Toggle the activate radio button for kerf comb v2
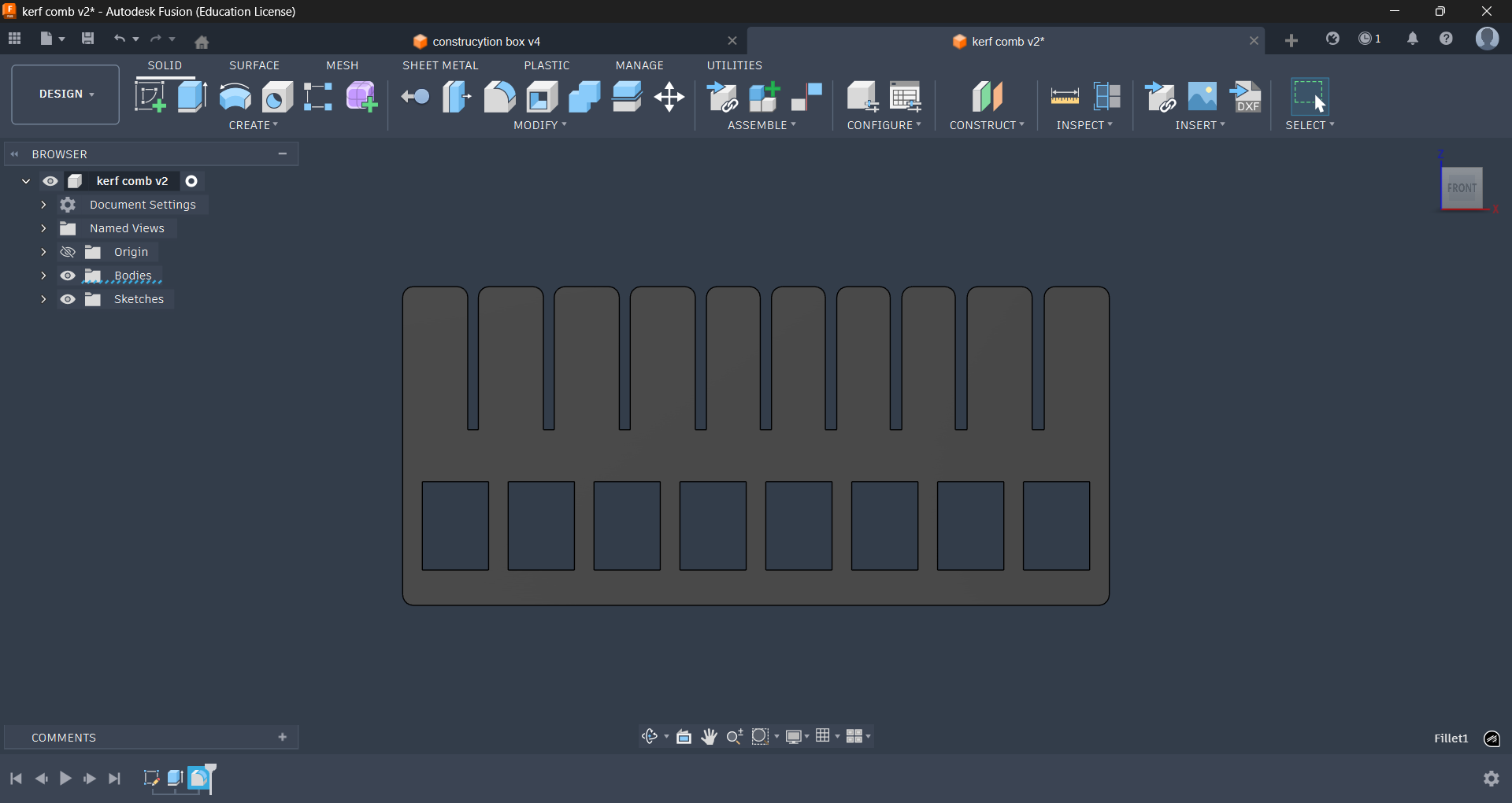Screen dimensions: 1512x803 pyautogui.click(x=191, y=181)
